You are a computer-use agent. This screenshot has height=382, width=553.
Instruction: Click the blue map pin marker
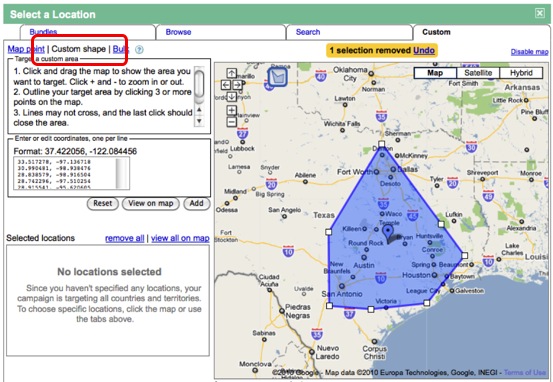[x=388, y=234]
